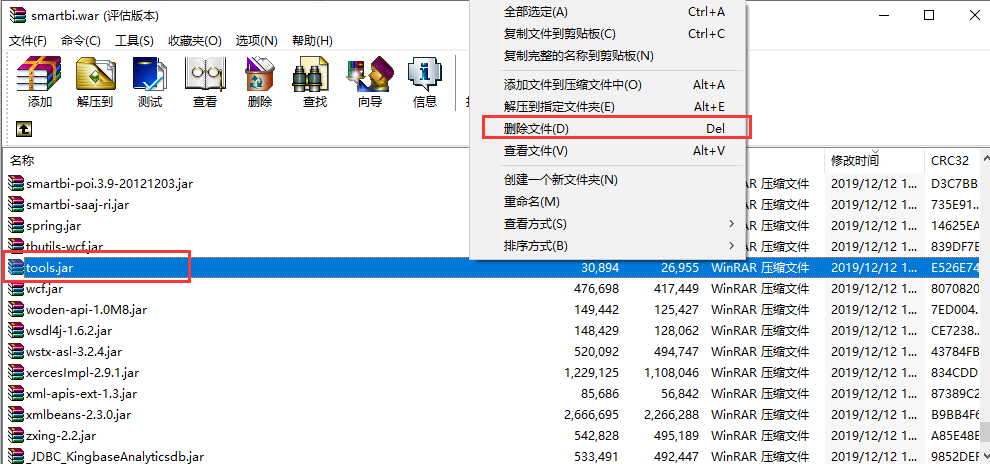Open the 工具(S) menu

[134, 40]
